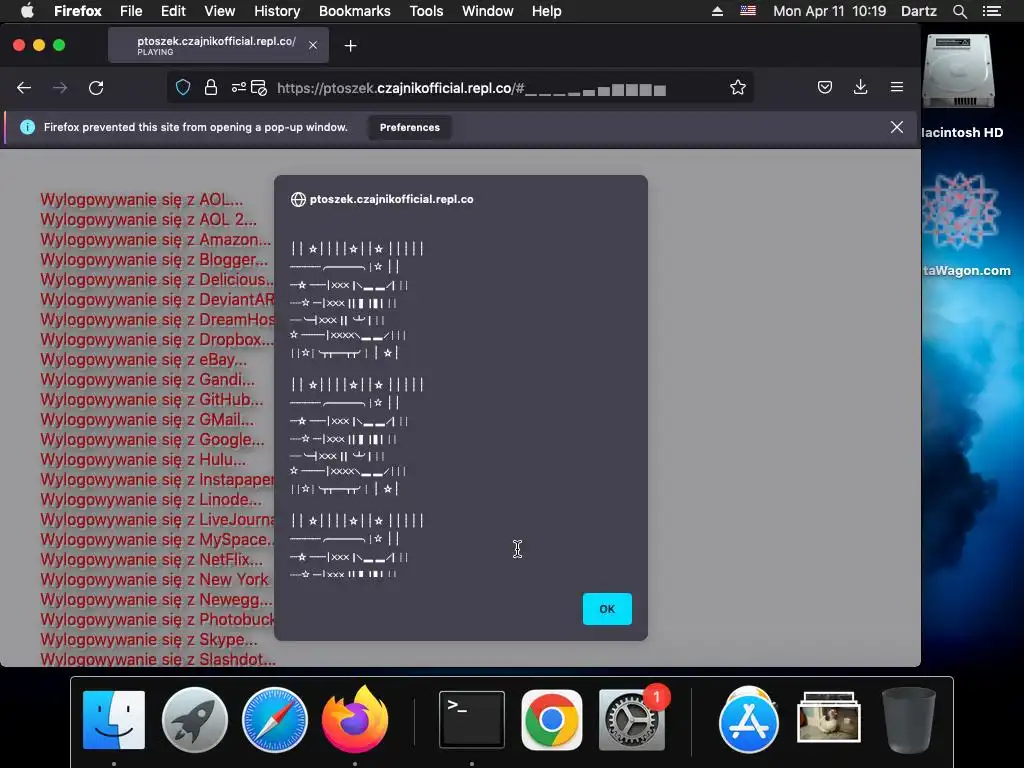
Task: Click 'Wylogowywanie się z AOL...' first line
Action: click(142, 199)
